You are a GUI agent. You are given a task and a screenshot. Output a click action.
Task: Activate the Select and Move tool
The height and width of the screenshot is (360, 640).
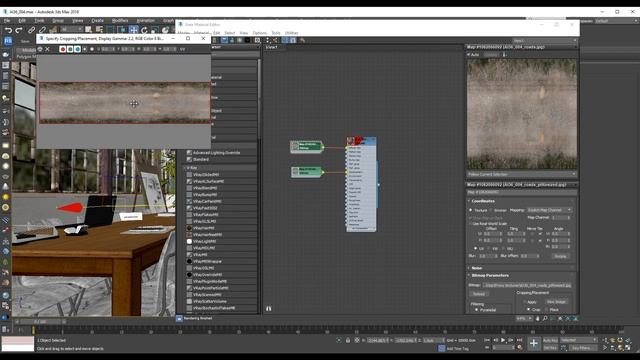click(133, 30)
